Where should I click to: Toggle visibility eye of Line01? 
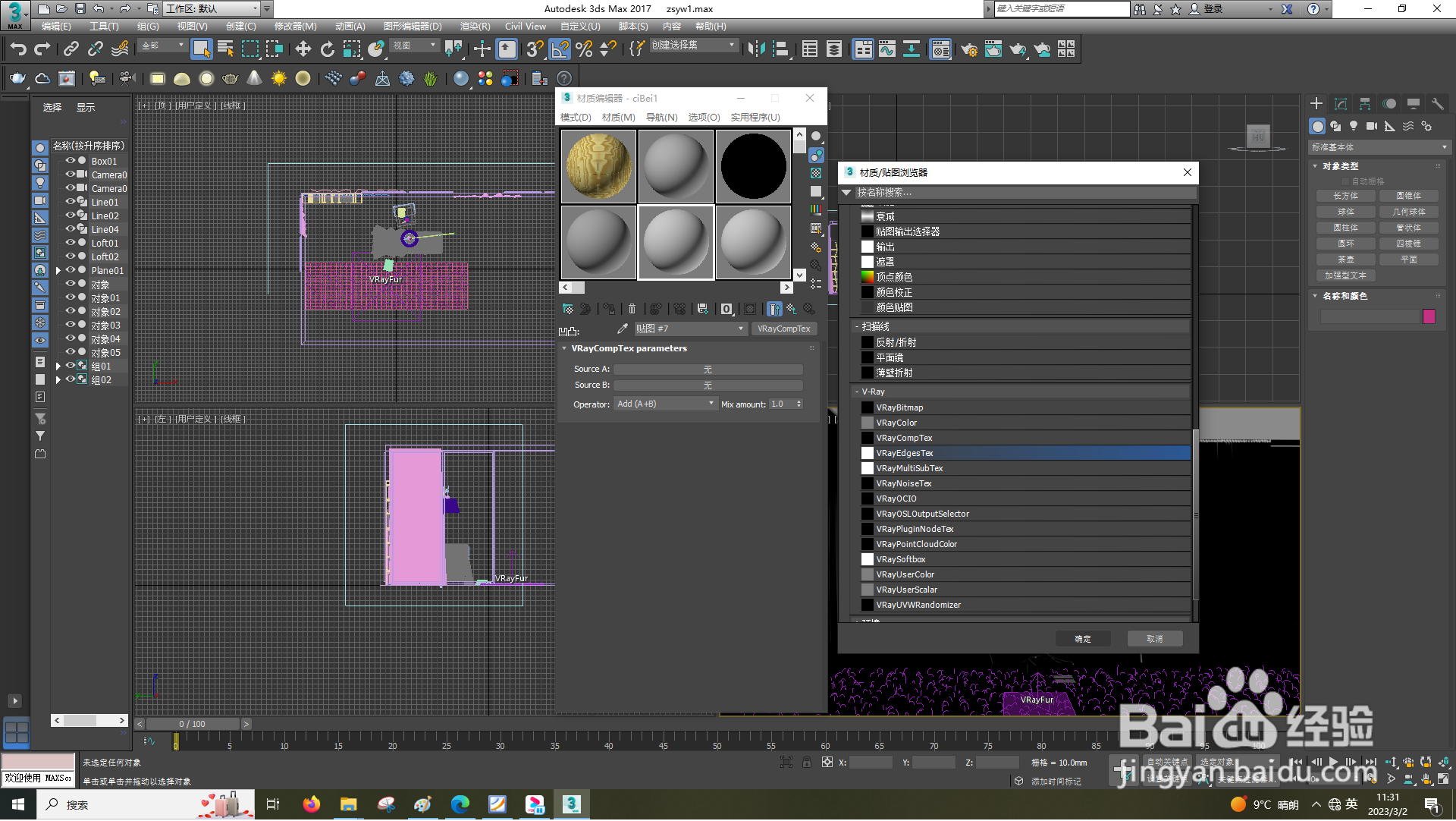point(71,202)
